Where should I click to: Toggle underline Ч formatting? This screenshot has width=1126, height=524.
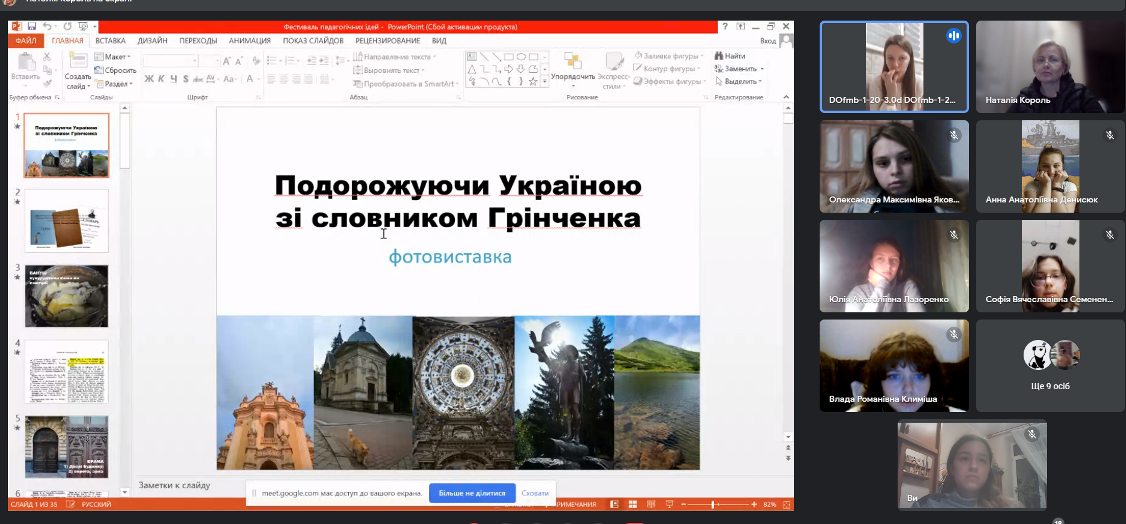(x=172, y=79)
